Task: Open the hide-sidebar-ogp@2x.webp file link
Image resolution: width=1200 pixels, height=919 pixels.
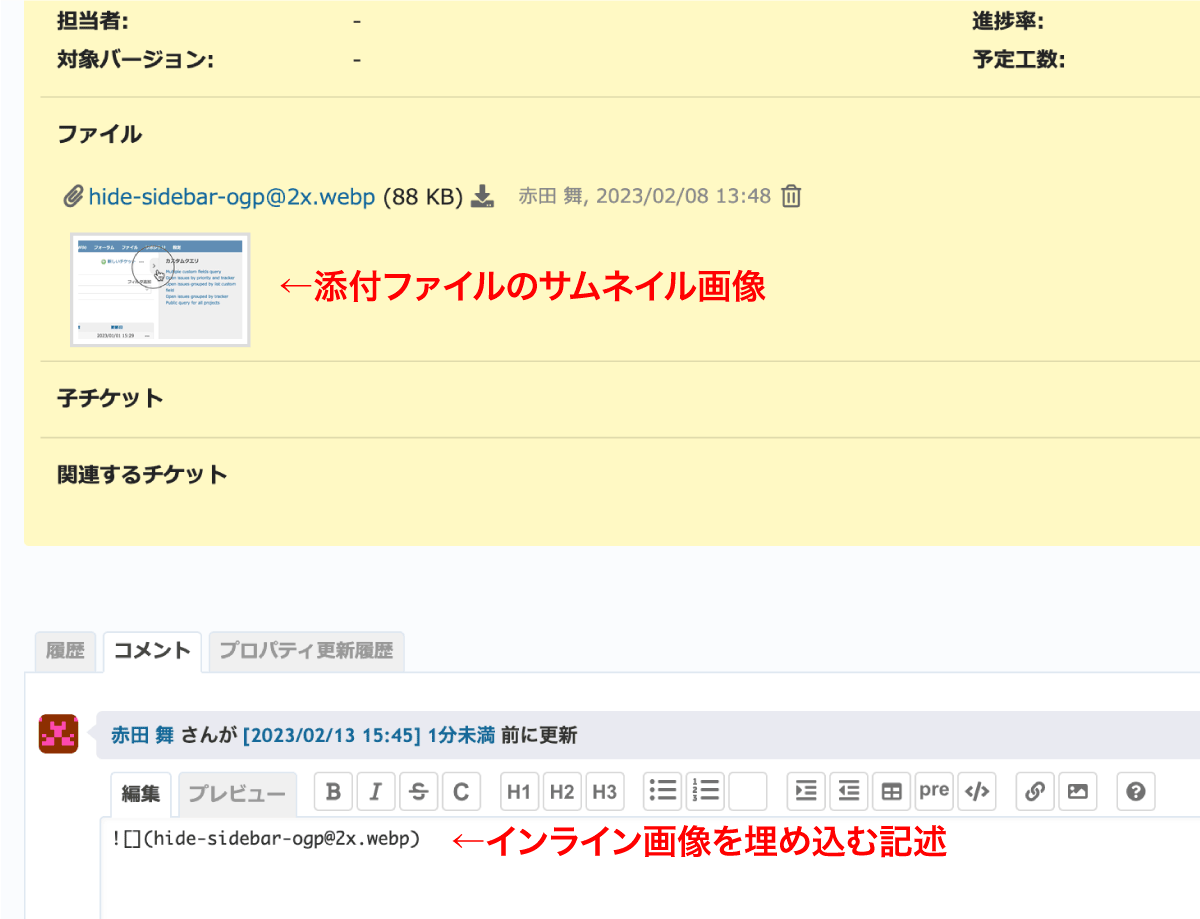Action: [231, 197]
